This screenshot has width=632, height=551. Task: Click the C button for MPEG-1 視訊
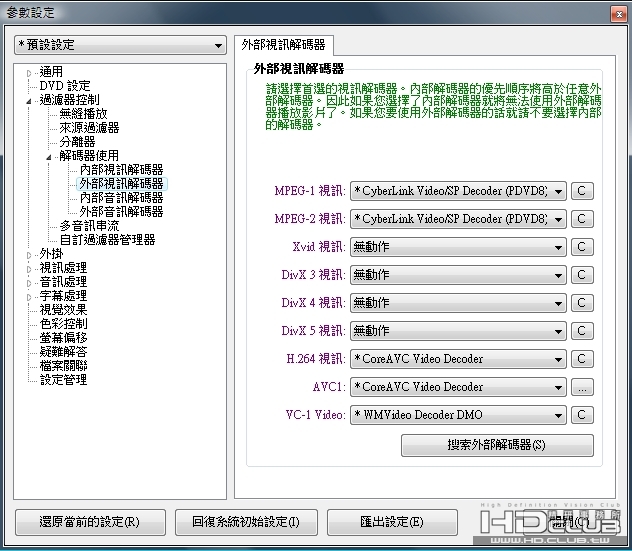tap(582, 191)
